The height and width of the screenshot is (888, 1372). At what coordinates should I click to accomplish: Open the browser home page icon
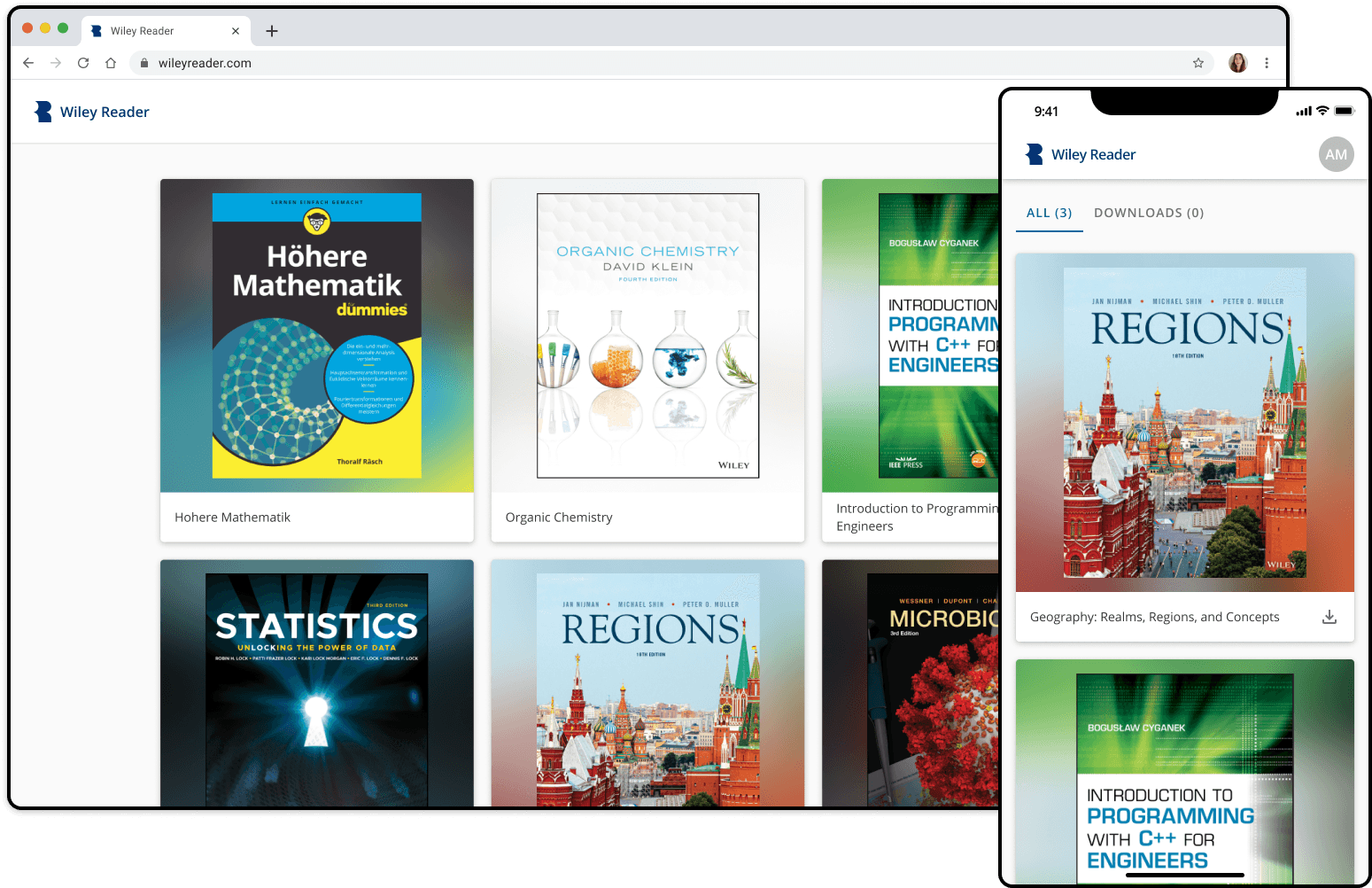coord(111,63)
